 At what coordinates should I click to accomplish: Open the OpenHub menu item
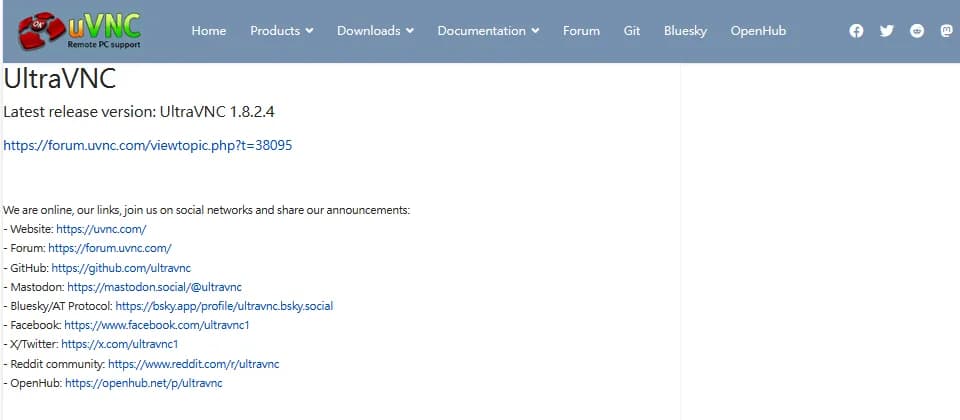point(758,31)
